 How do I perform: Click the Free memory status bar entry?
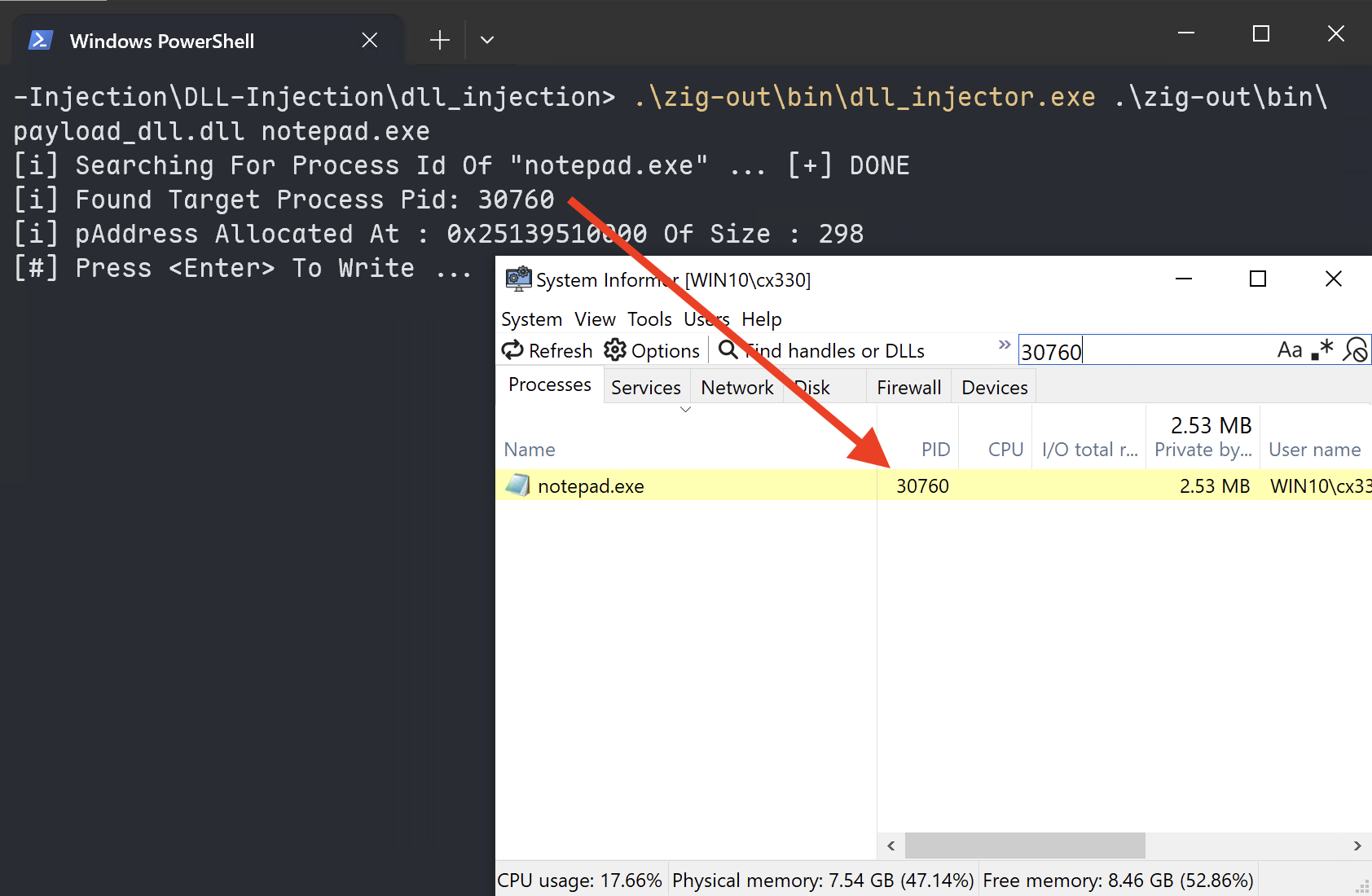[1118, 881]
